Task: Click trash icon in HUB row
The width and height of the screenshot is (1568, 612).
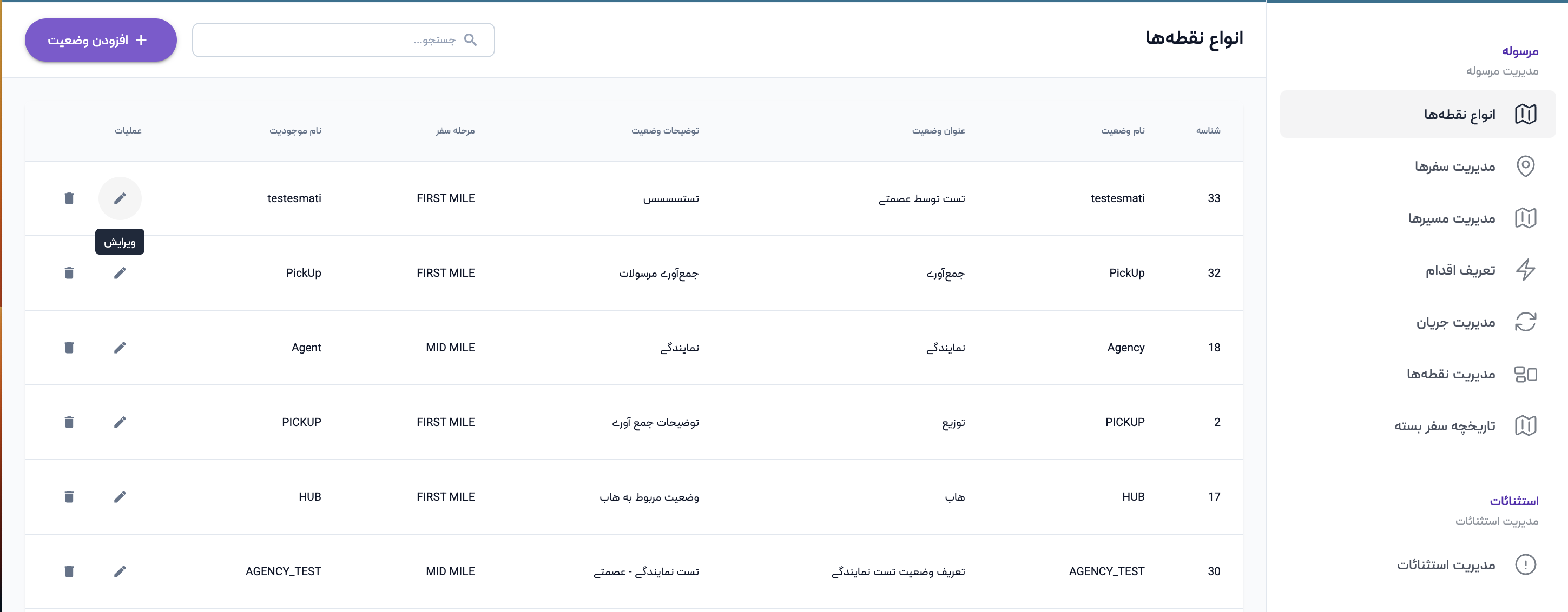Action: [69, 497]
